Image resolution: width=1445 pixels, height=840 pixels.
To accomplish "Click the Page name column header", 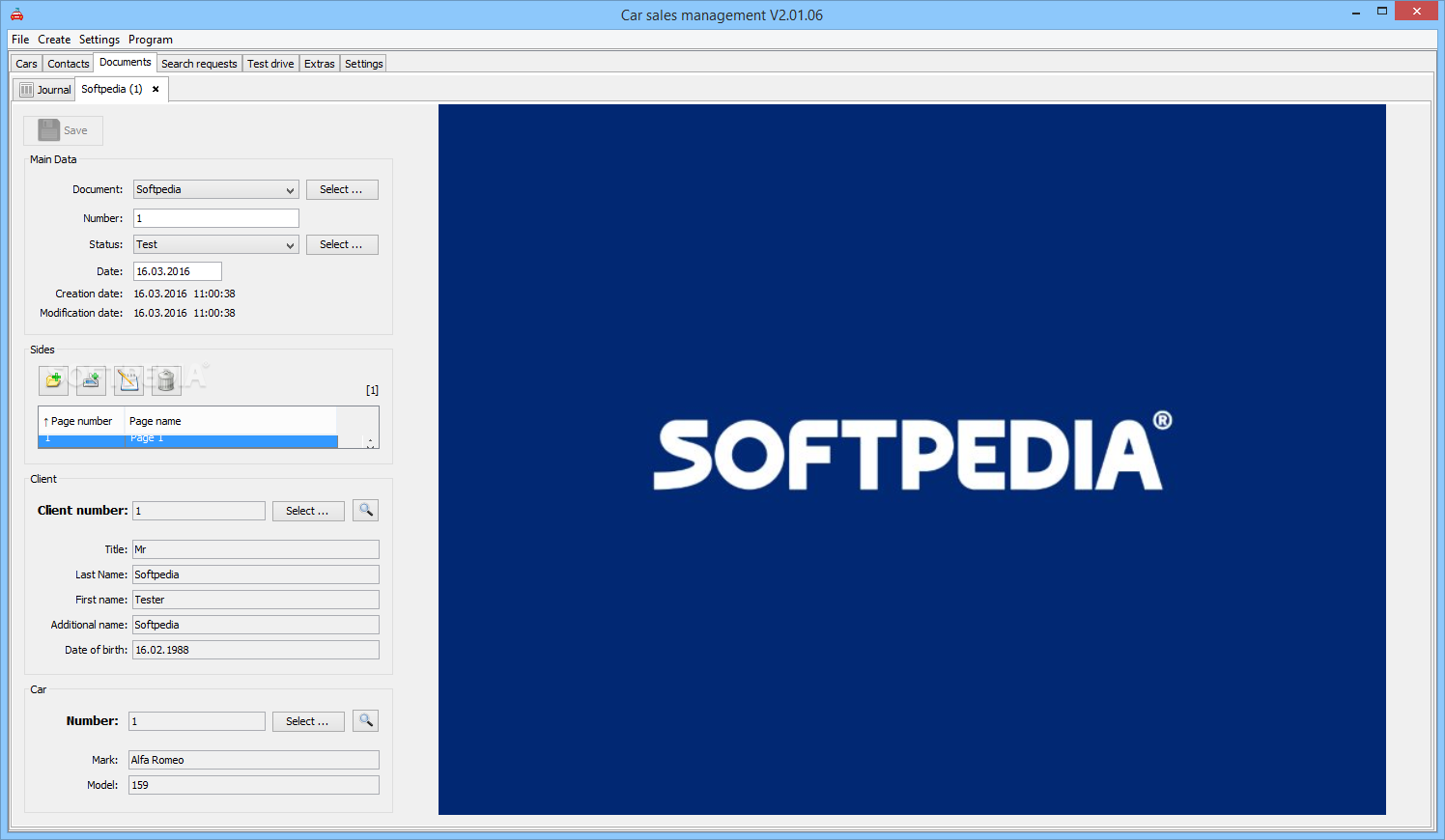I will 230,421.
